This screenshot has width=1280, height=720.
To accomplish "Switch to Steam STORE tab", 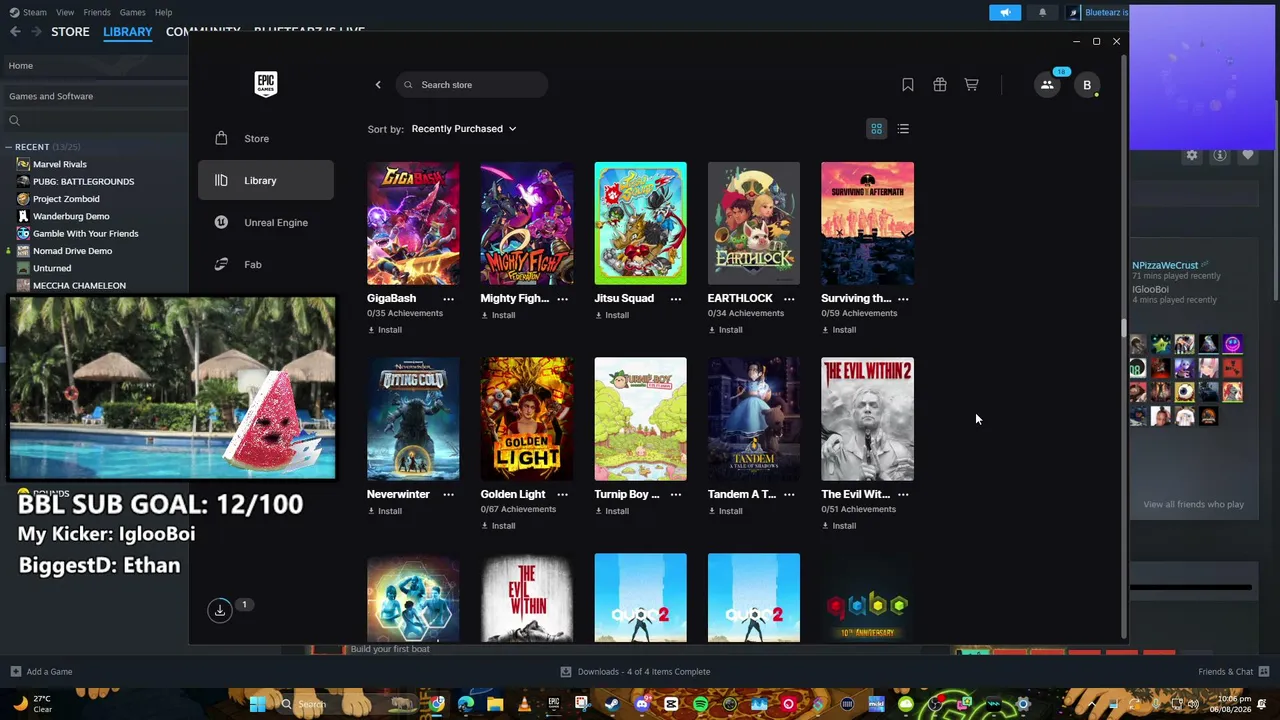I will 70,32.
